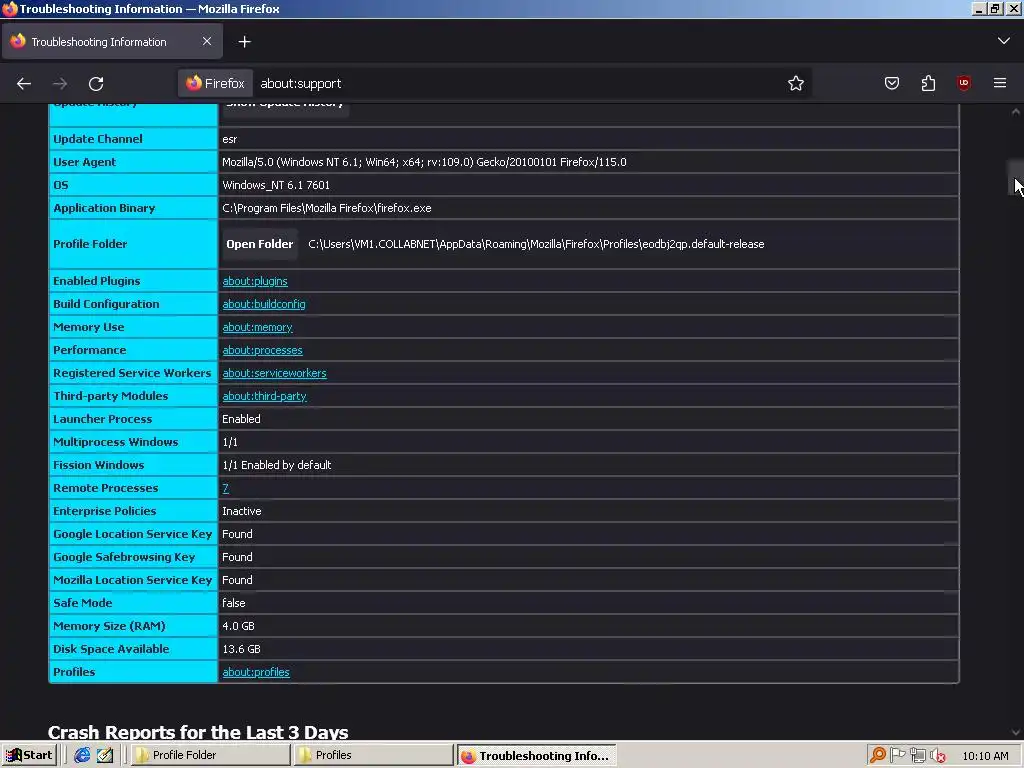Open a new tab with plus
Image resolution: width=1024 pixels, height=768 pixels.
click(x=244, y=42)
